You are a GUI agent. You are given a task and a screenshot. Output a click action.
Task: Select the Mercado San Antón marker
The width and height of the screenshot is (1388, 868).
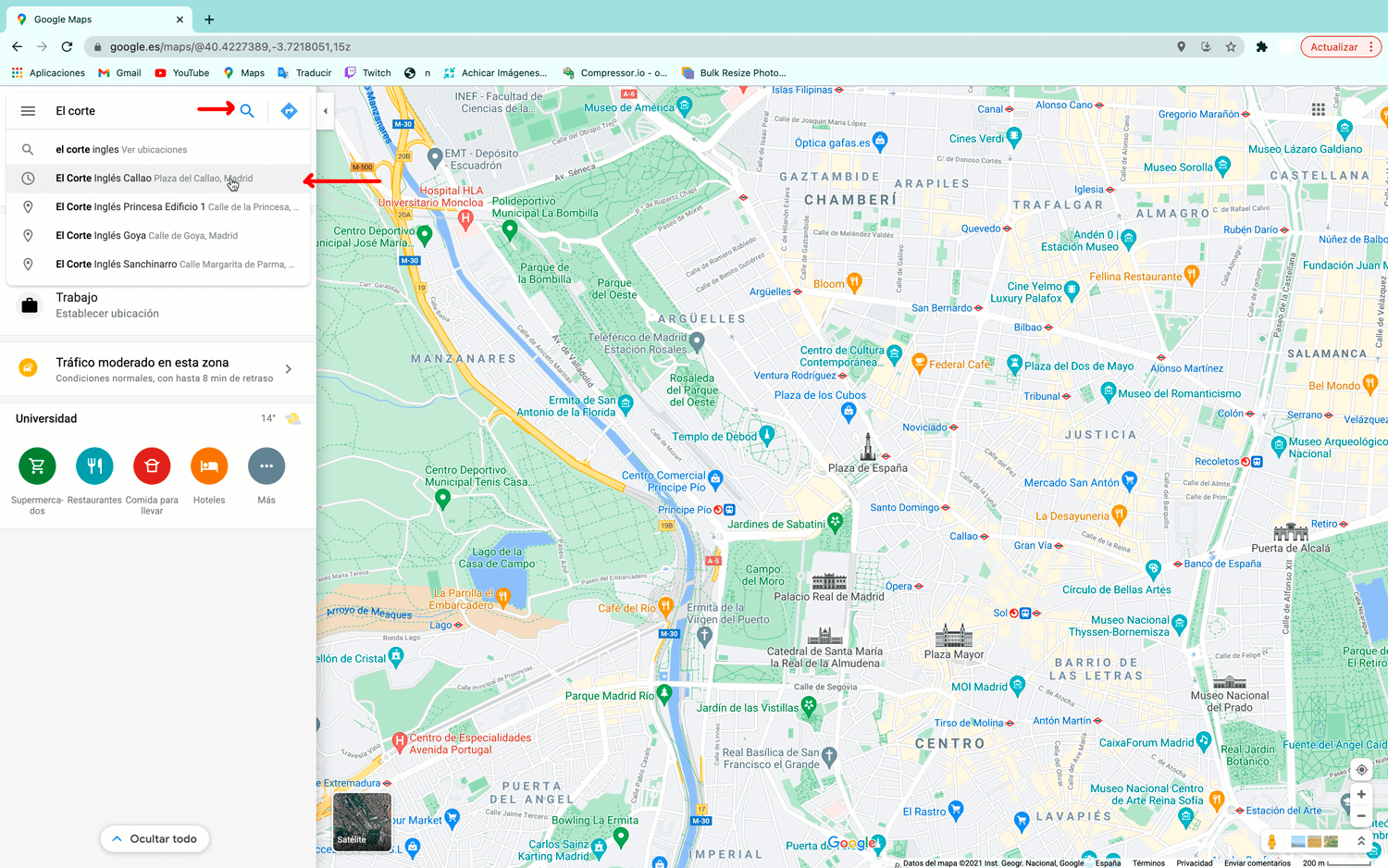1129,480
